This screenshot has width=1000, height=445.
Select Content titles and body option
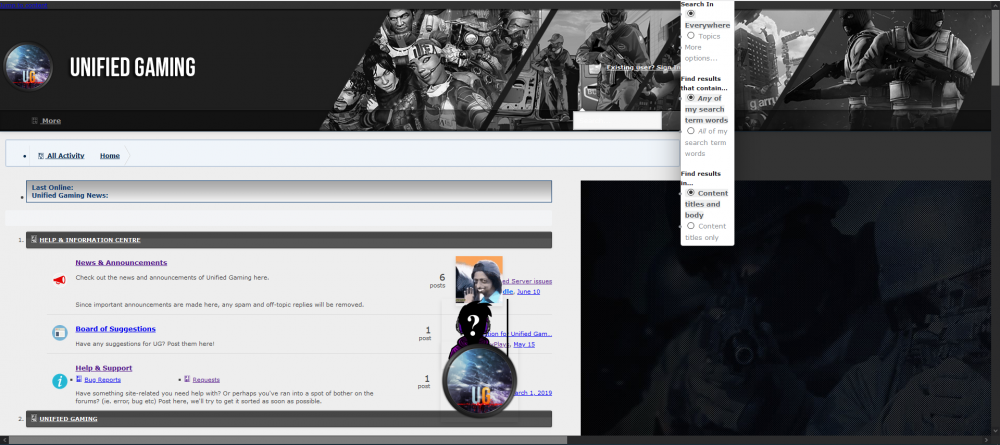click(x=691, y=193)
